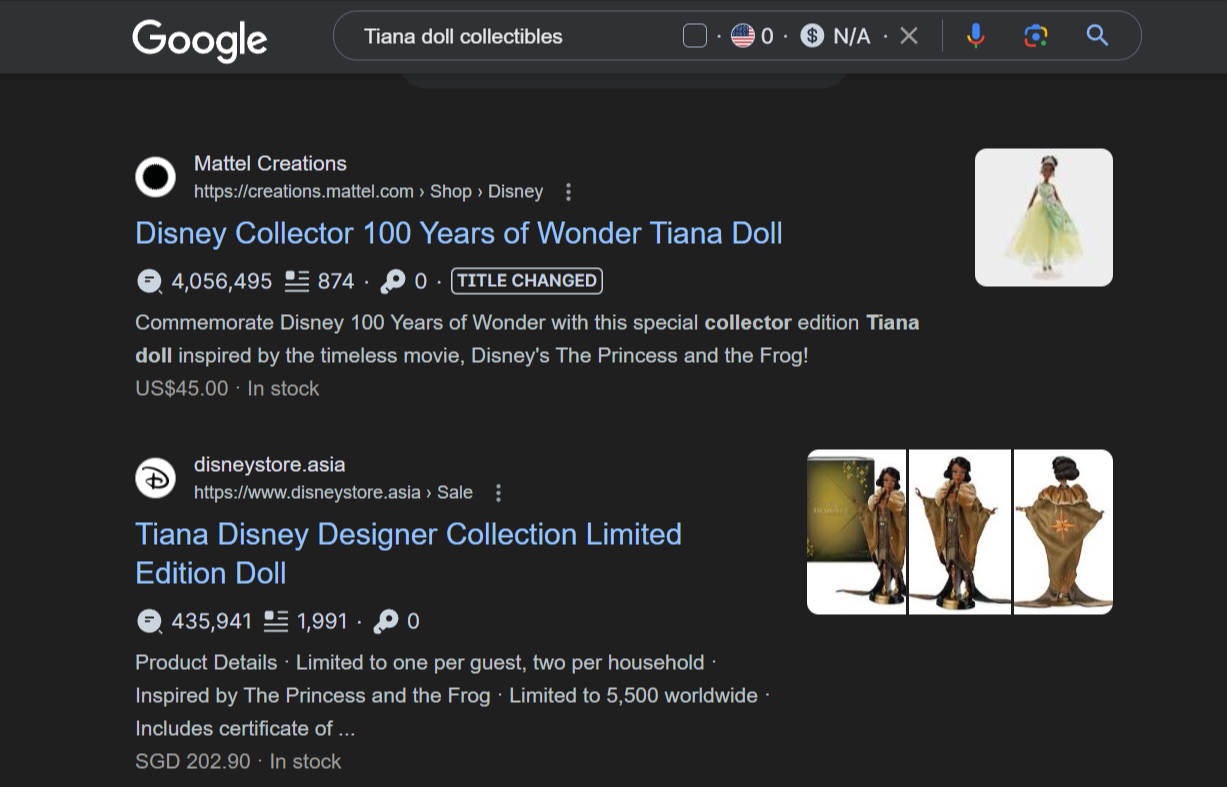1227x787 pixels.
Task: Select the US flag icon in search bar
Action: (742, 36)
